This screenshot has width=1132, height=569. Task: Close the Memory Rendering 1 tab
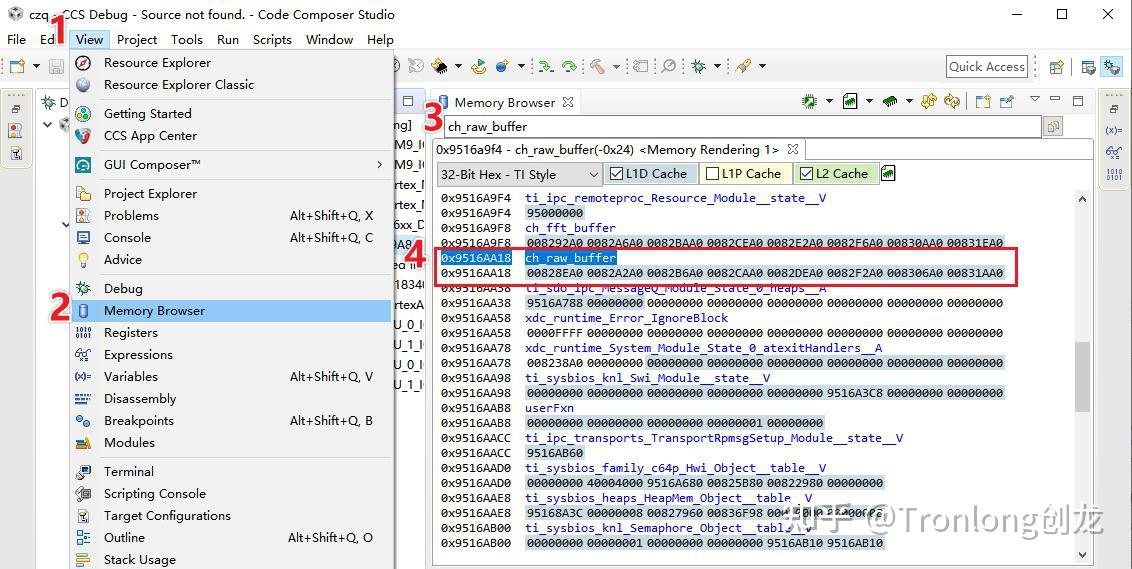point(793,149)
